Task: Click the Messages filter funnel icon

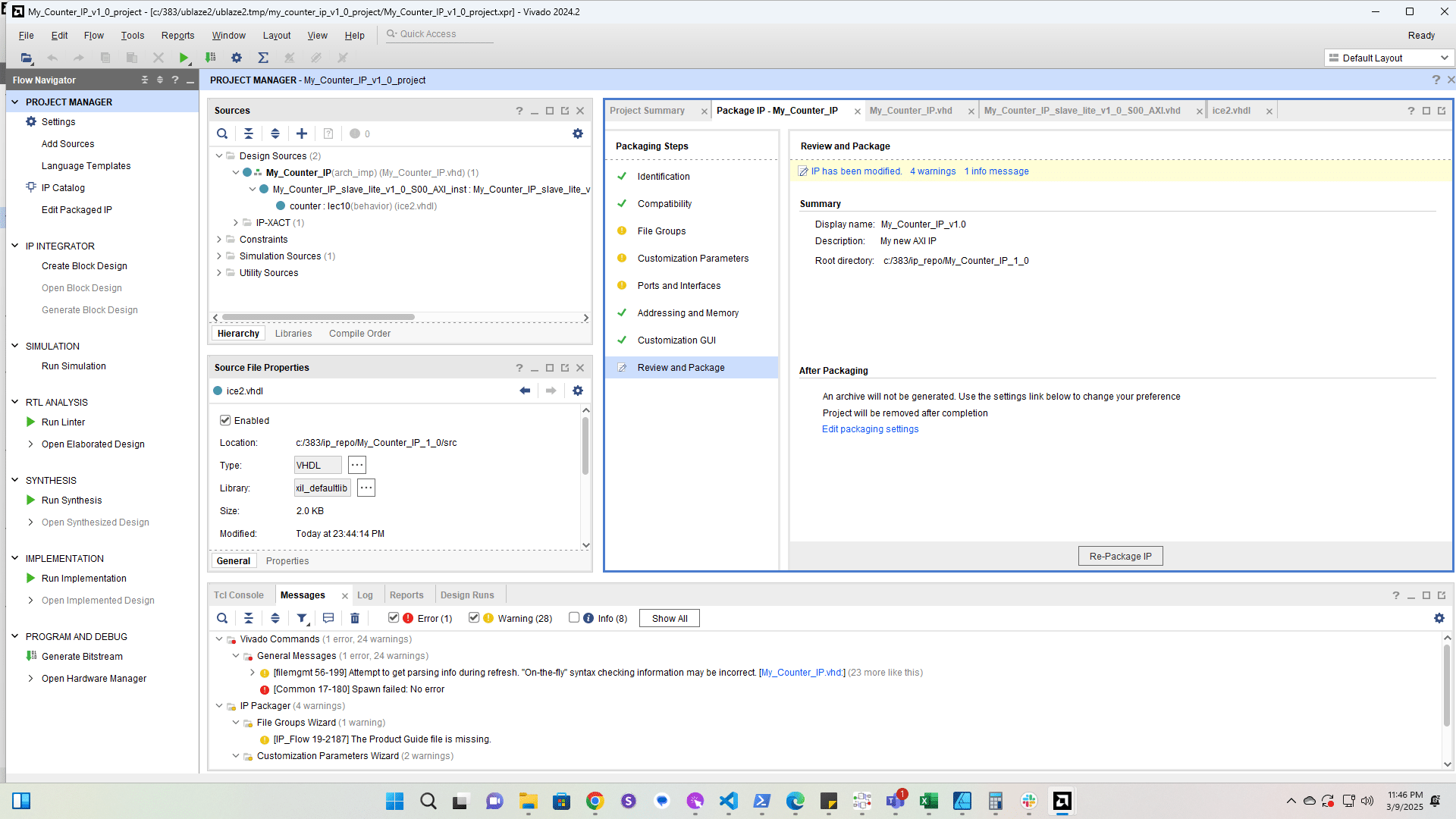Action: point(302,618)
